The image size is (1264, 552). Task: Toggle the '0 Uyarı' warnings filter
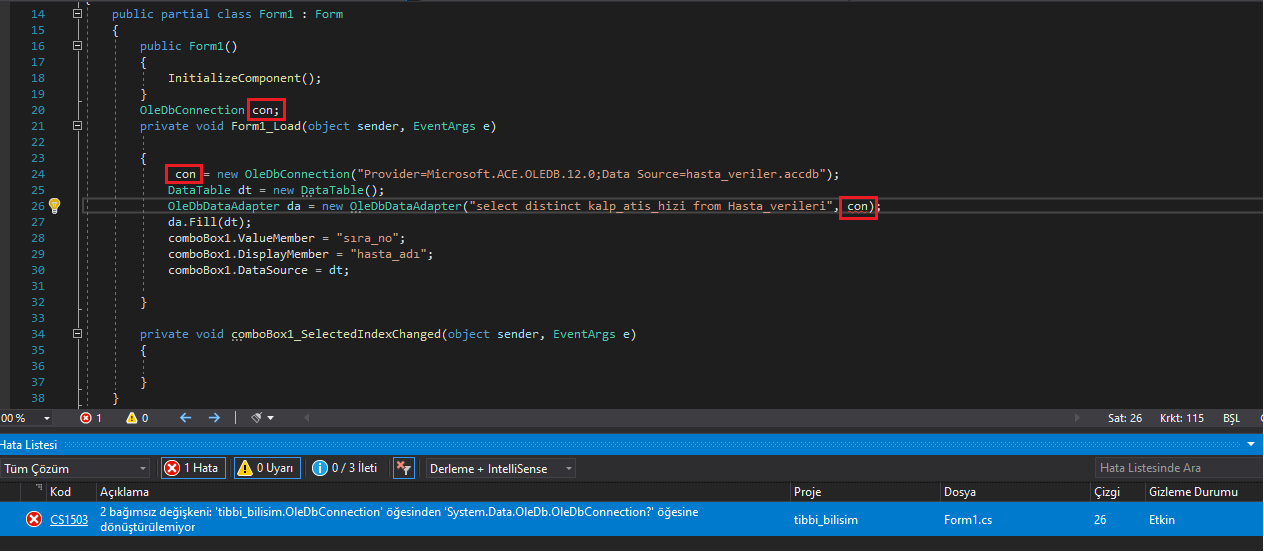coord(266,468)
